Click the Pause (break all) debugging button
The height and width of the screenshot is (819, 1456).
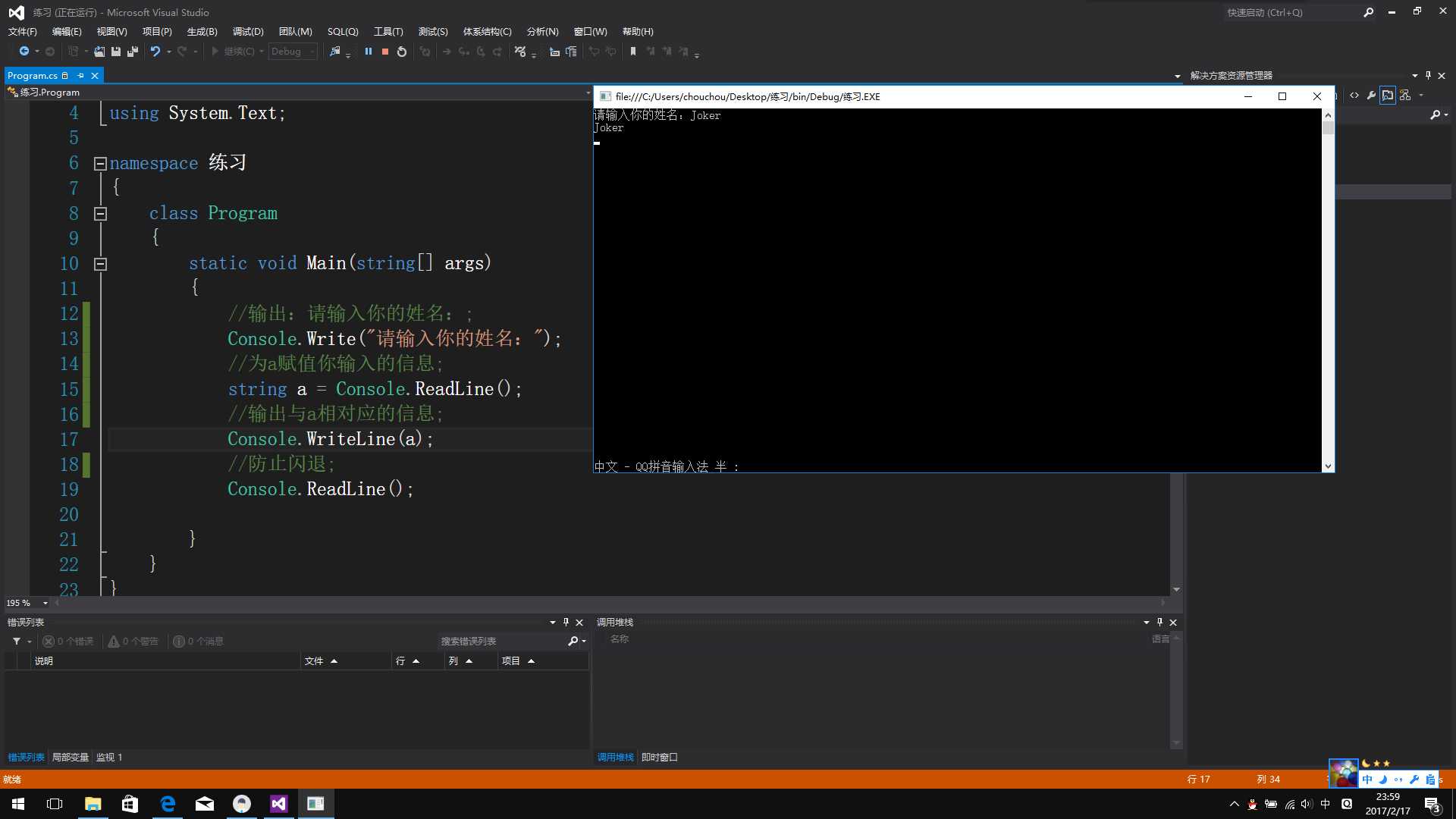[368, 52]
